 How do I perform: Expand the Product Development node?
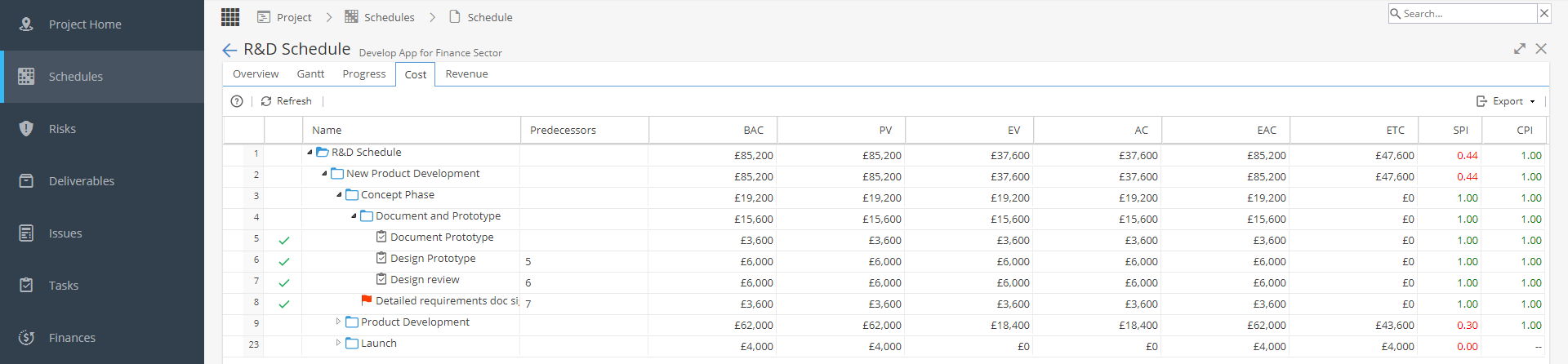[x=339, y=322]
